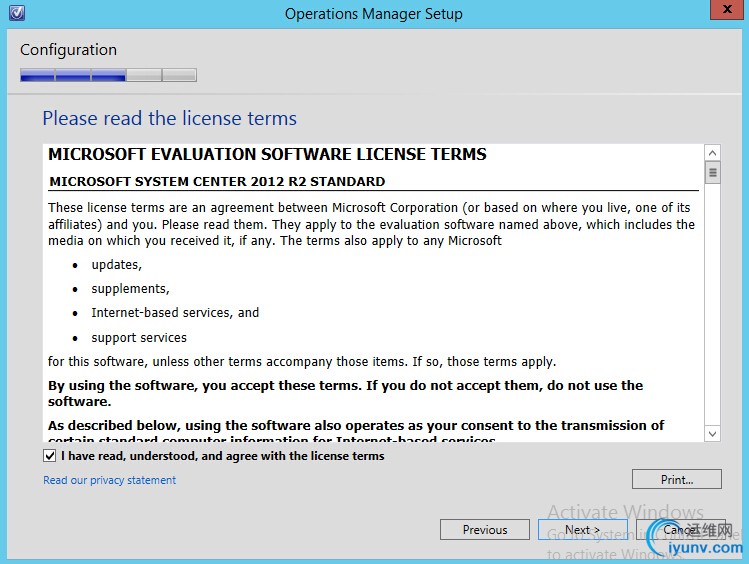Viewport: 749px width, 564px height.
Task: Click the license scroll down arrow
Action: click(x=712, y=434)
